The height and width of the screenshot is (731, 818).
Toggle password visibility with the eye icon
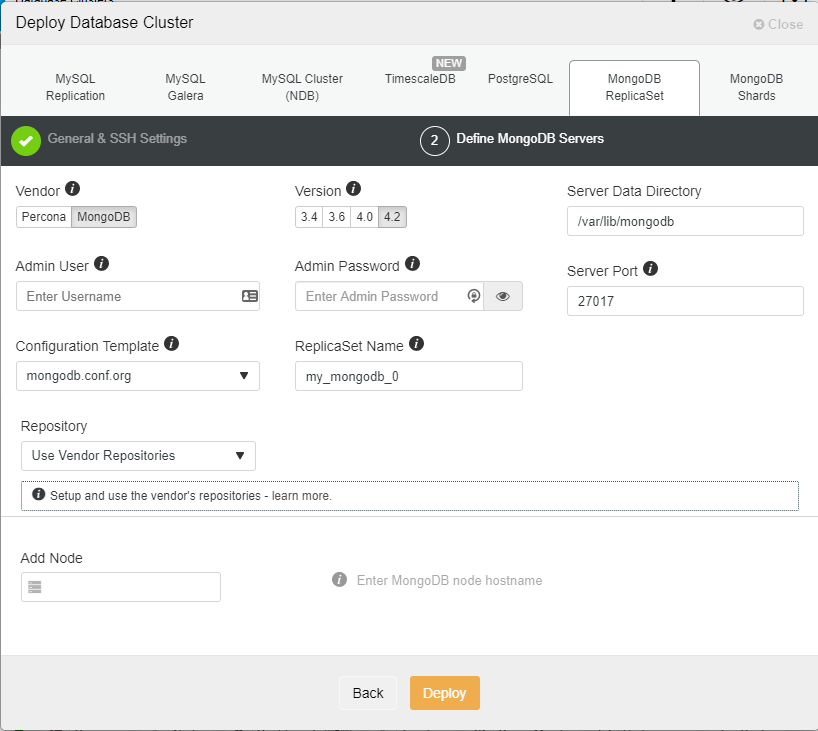coord(503,296)
